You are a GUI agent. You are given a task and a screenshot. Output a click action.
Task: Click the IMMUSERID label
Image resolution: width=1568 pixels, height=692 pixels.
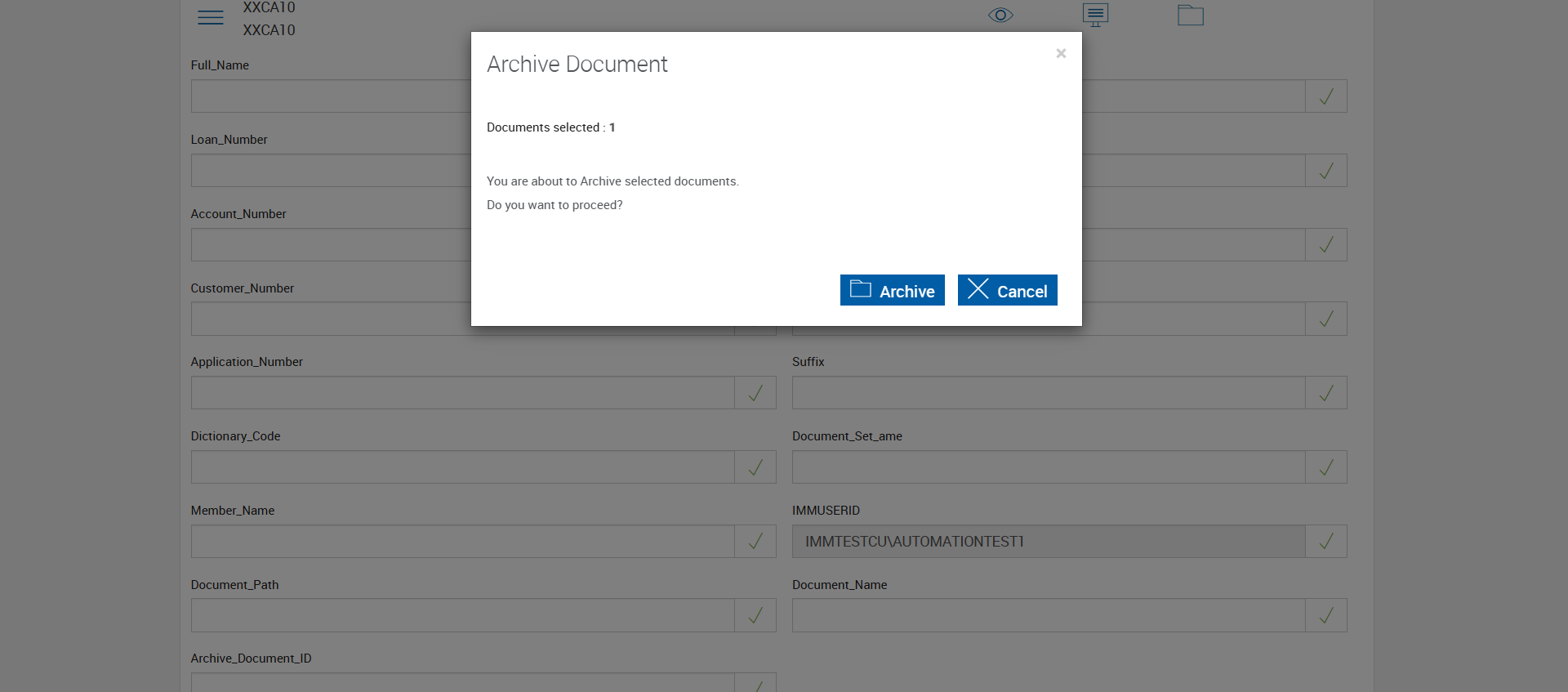(826, 511)
